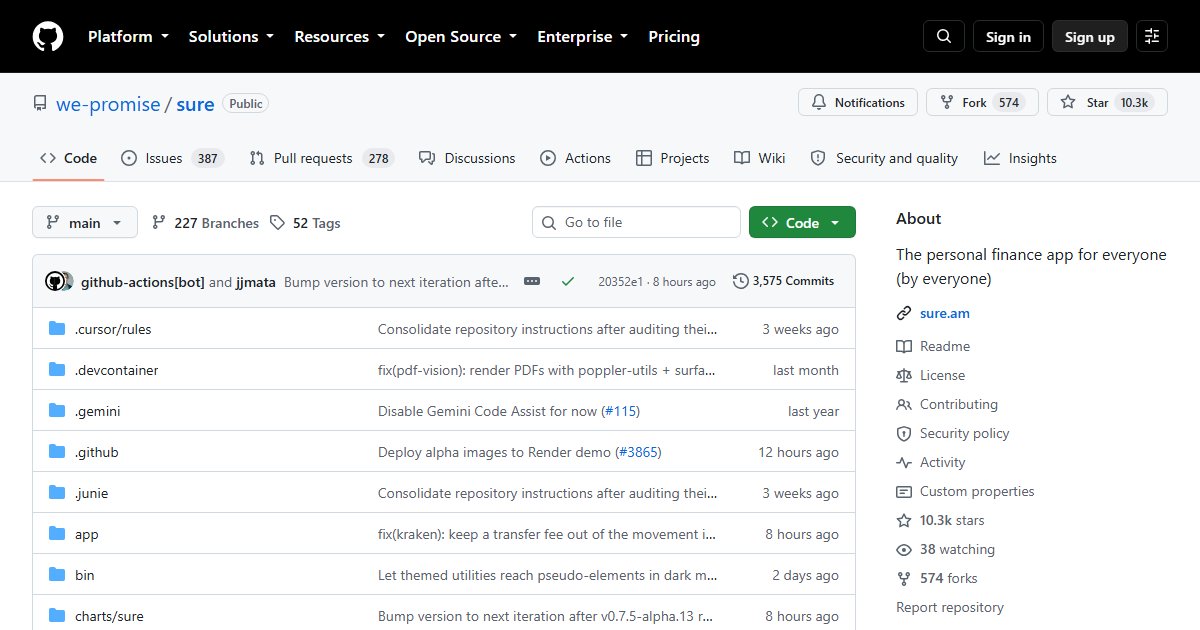The image size is (1200, 630).
Task: Click the folder icon next to charts/sure
Action: point(57,616)
